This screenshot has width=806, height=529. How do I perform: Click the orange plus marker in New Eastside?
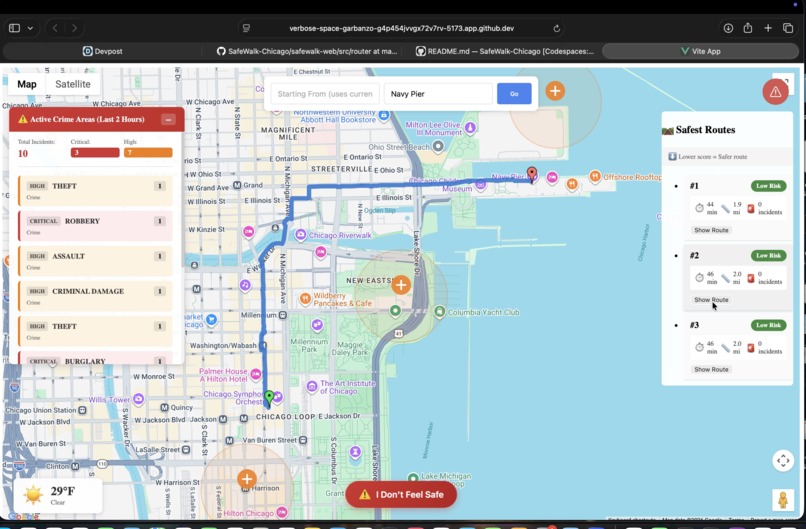(401, 285)
